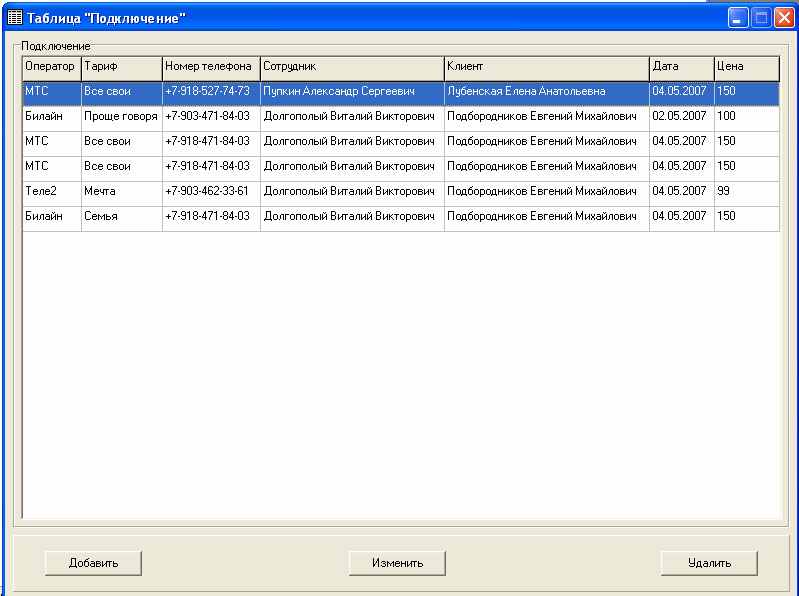Image resolution: width=799 pixels, height=596 pixels.
Task: Select Все свои cell in Пупкин row
Action: pyautogui.click(x=122, y=94)
